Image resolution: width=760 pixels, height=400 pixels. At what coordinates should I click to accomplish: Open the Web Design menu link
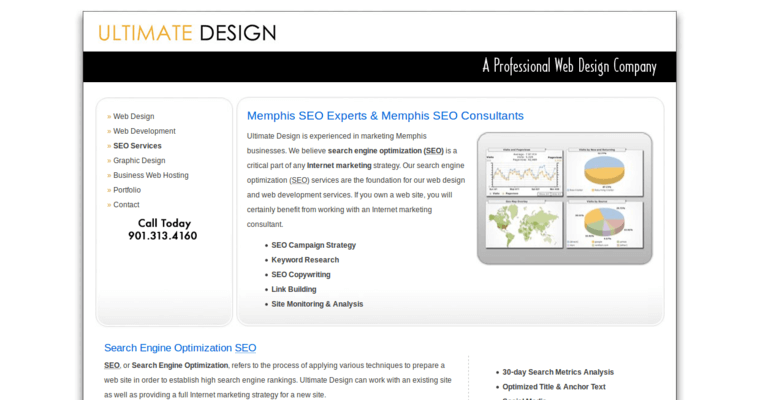point(133,116)
